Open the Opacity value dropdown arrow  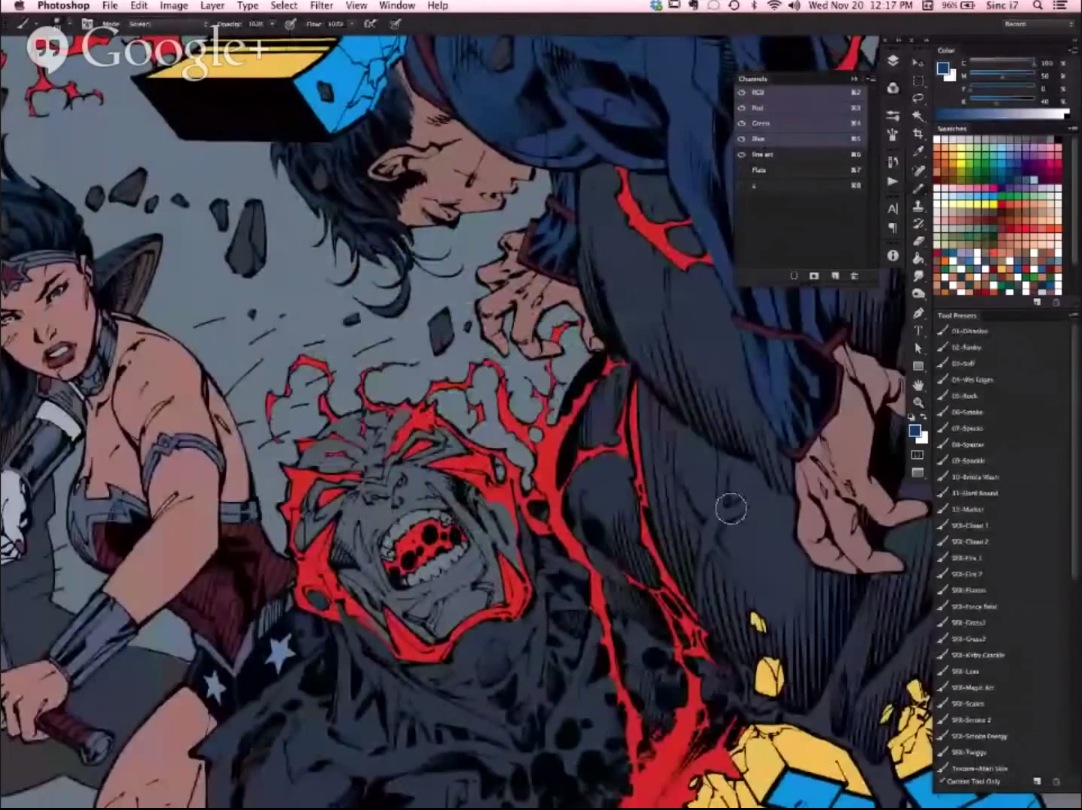click(273, 24)
